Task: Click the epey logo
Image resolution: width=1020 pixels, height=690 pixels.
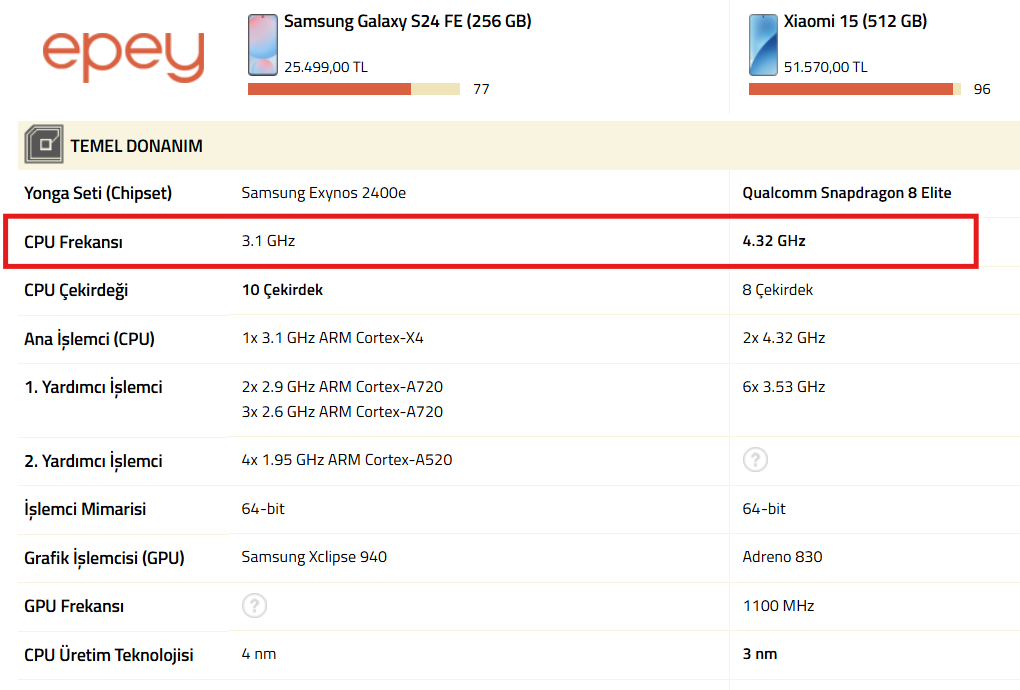Action: (124, 57)
